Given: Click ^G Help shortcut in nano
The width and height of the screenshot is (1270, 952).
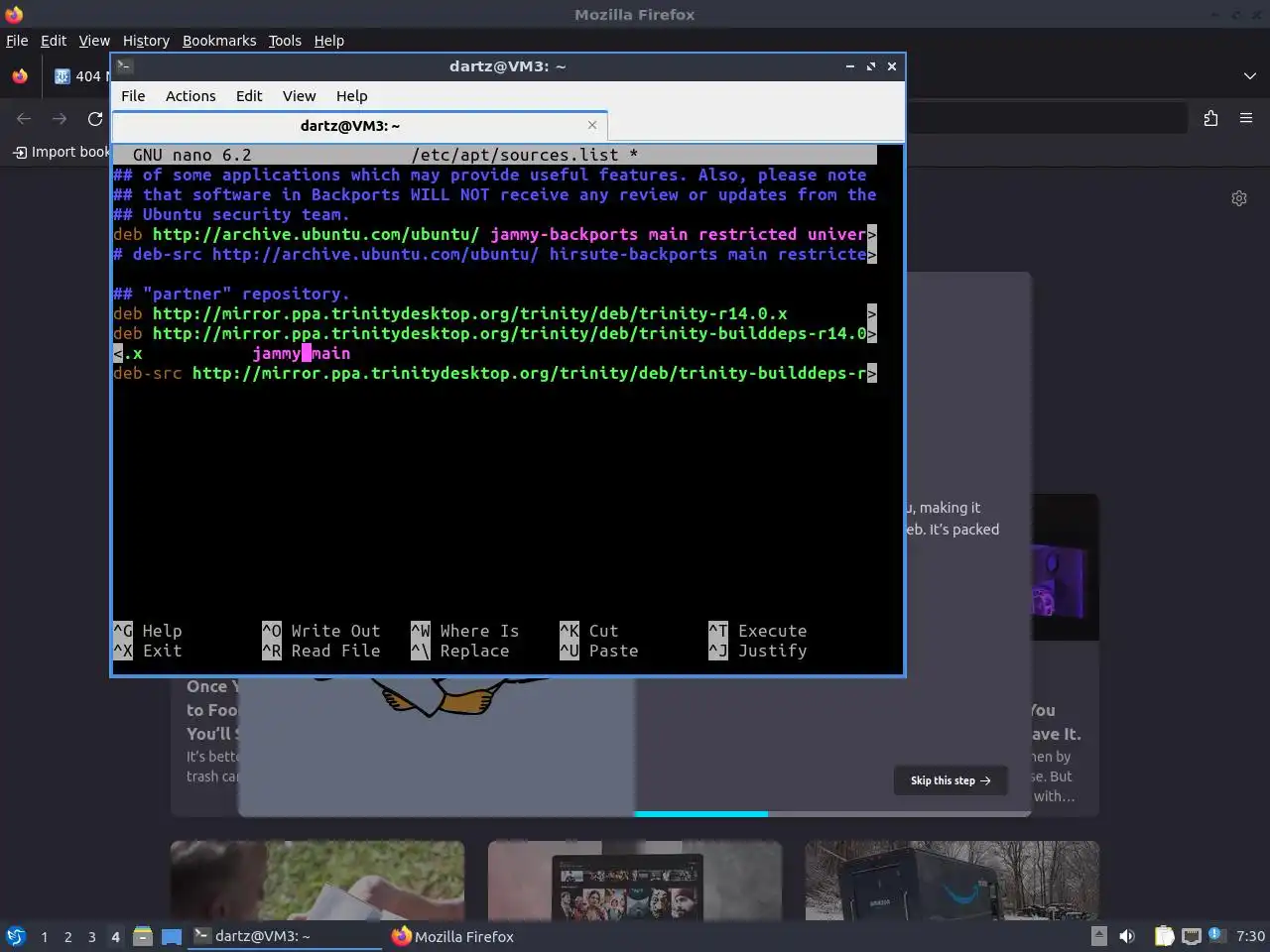Looking at the screenshot, I should (148, 631).
